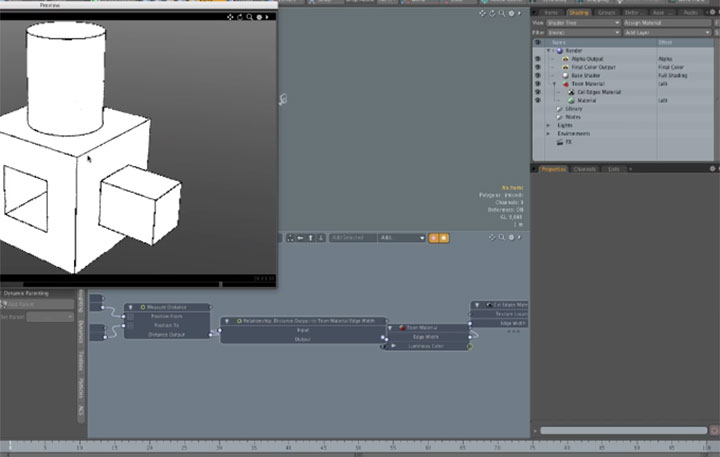The width and height of the screenshot is (720, 457).
Task: Toggle visibility of the Base Shader layer
Action: pyautogui.click(x=537, y=76)
